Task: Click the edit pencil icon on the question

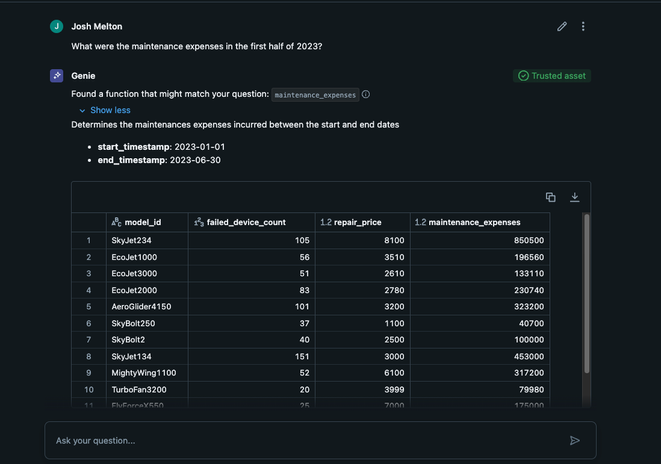Action: [x=562, y=27]
